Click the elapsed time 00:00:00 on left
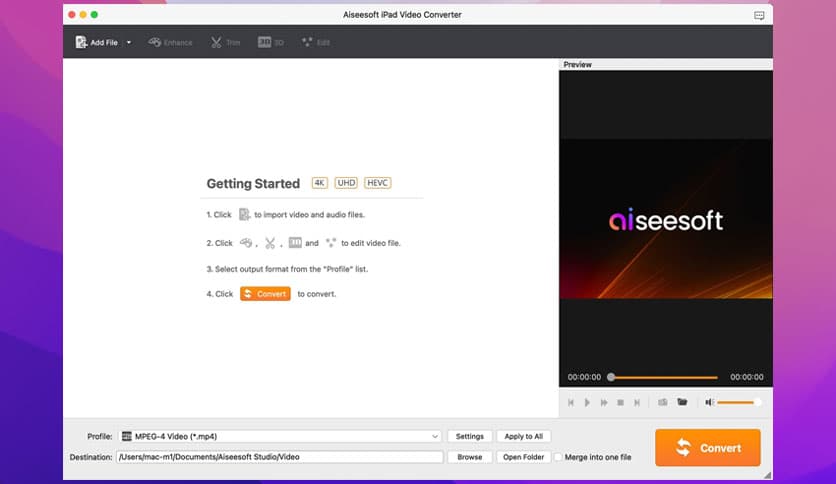 584,377
